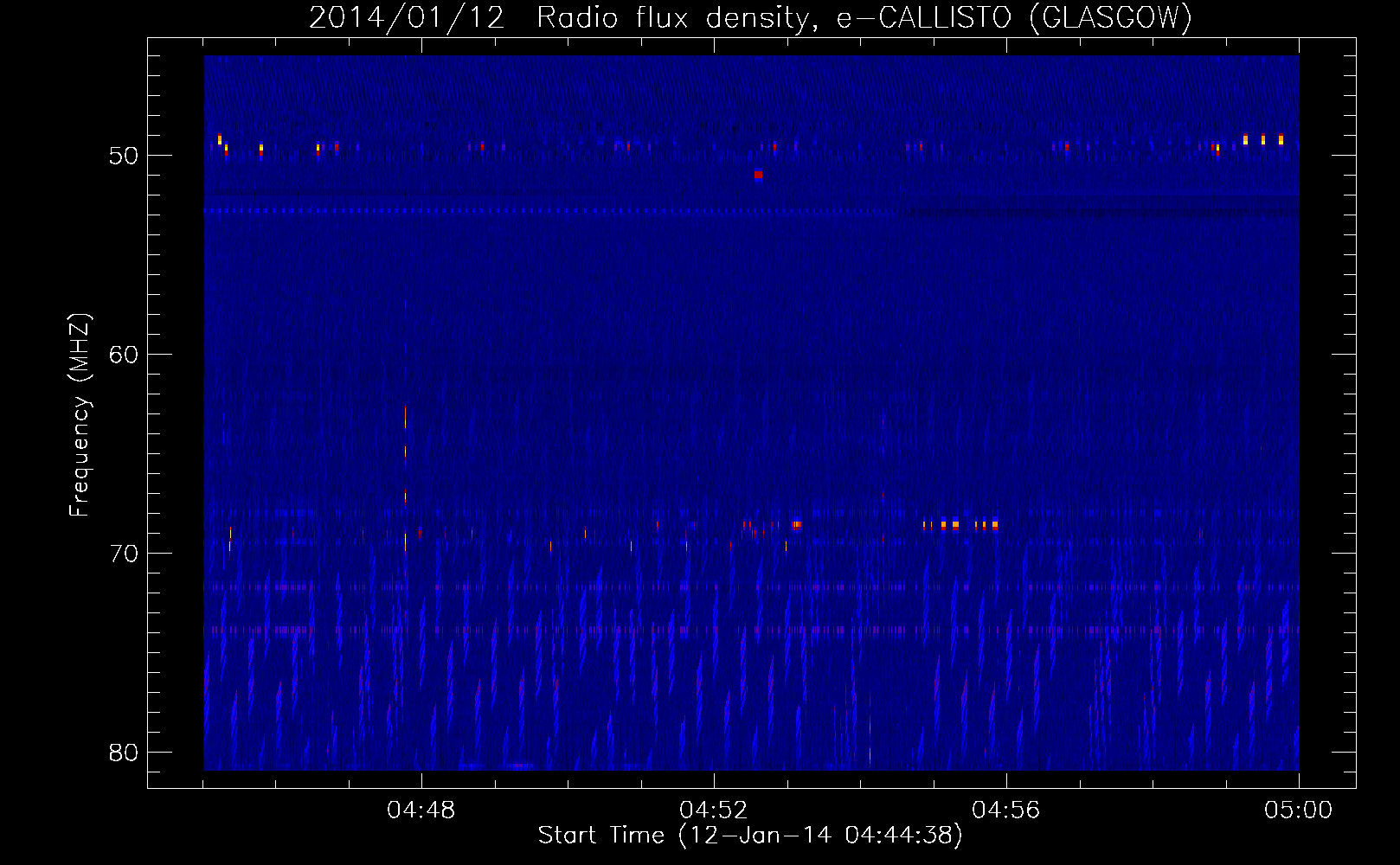This screenshot has width=1400, height=865.
Task: Click the 04:52 time tick label
Action: pyautogui.click(x=714, y=811)
